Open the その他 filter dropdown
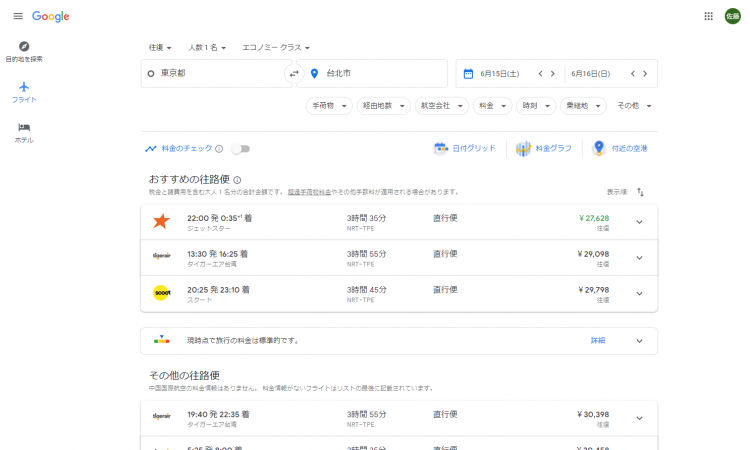Image resolution: width=750 pixels, height=450 pixels. tap(634, 106)
